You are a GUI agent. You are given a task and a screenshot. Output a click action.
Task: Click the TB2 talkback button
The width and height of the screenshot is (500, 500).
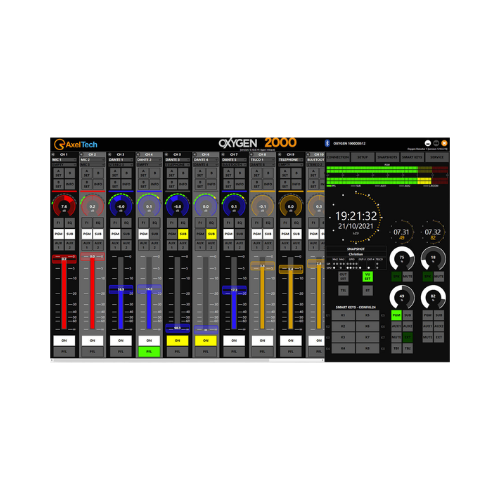[x=407, y=348]
